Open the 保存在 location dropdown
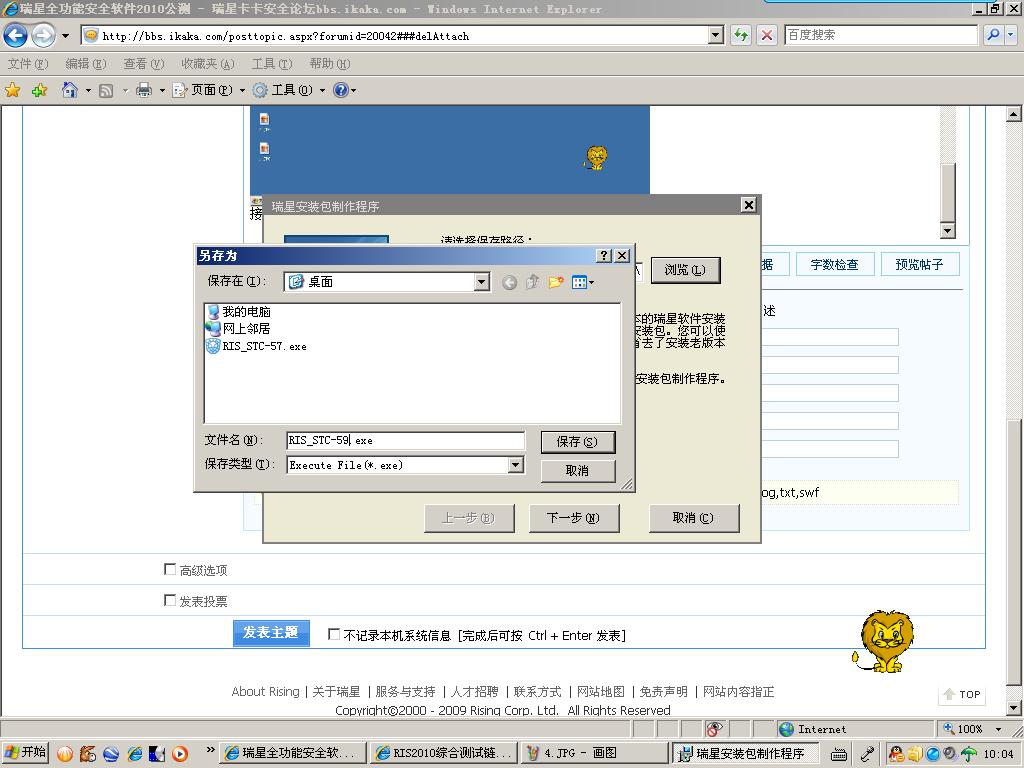1024x768 pixels. pos(481,281)
